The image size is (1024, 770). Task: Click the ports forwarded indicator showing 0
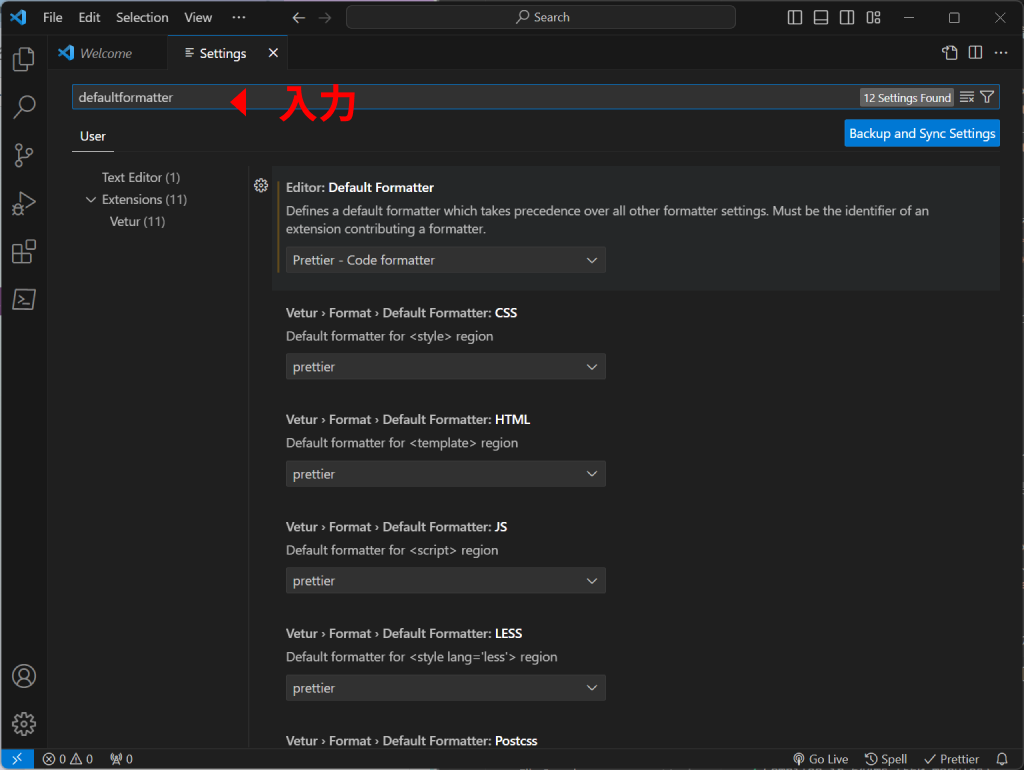(121, 759)
